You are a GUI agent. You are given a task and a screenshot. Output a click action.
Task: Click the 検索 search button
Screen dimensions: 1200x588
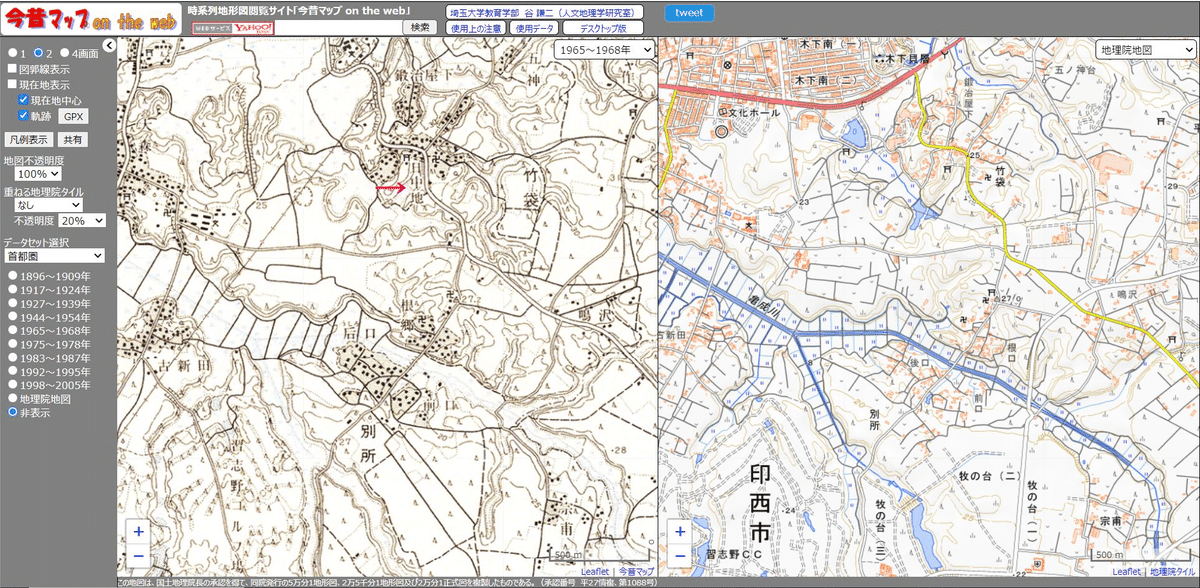pos(420,28)
